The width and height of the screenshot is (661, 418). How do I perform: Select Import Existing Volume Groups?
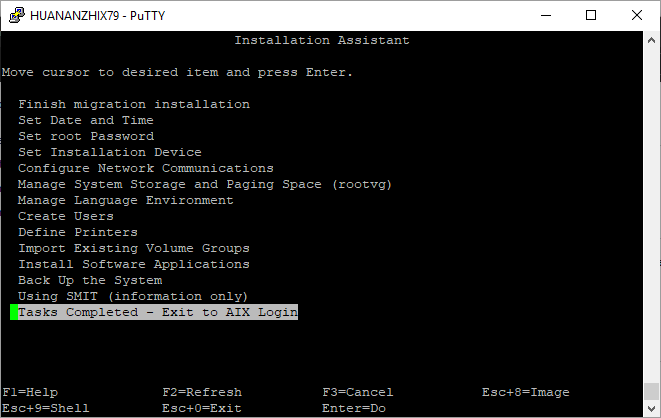(x=134, y=248)
